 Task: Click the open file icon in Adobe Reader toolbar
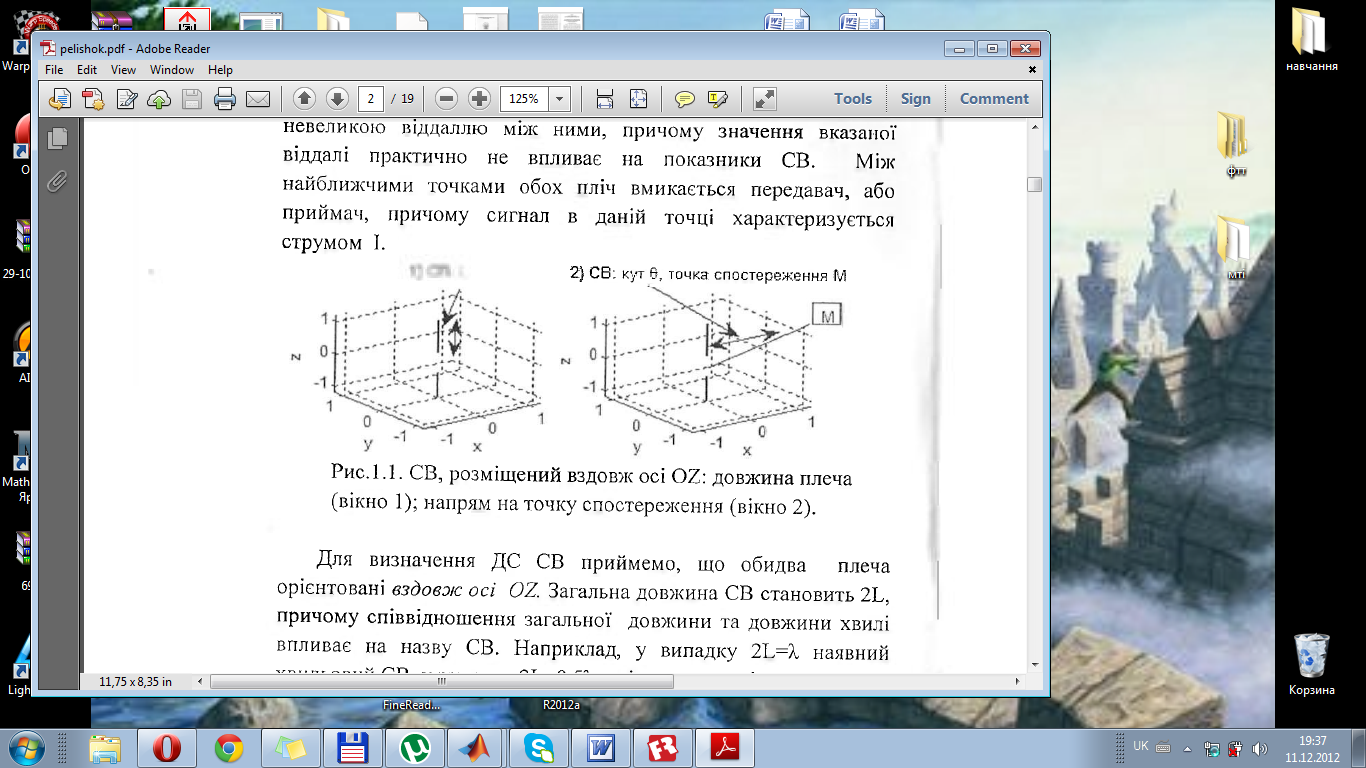pos(61,99)
